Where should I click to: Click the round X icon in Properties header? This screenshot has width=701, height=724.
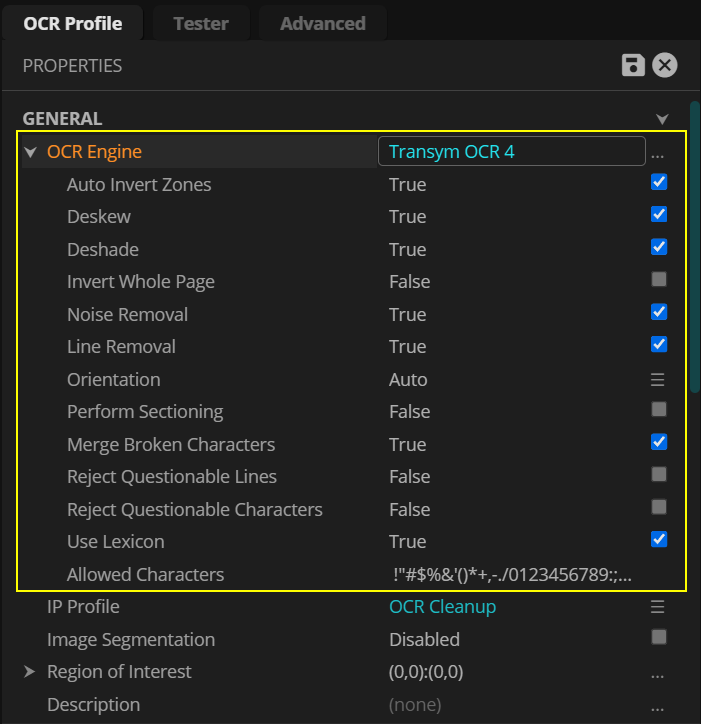click(x=665, y=66)
